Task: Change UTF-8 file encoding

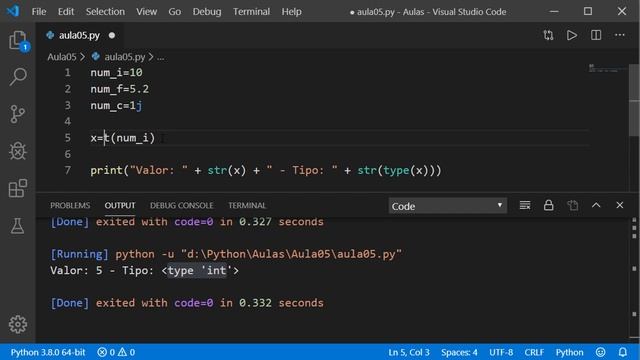Action: 501,352
